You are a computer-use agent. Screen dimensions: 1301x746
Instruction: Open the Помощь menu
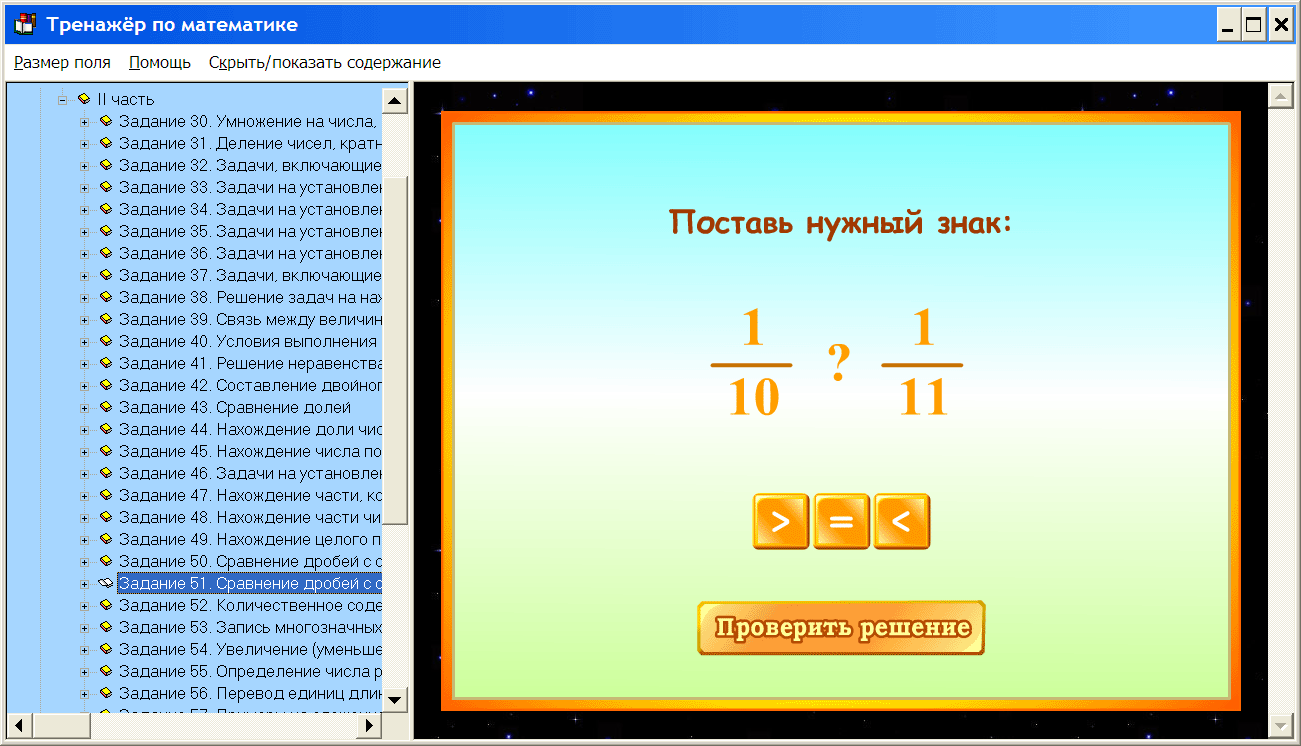(x=159, y=62)
